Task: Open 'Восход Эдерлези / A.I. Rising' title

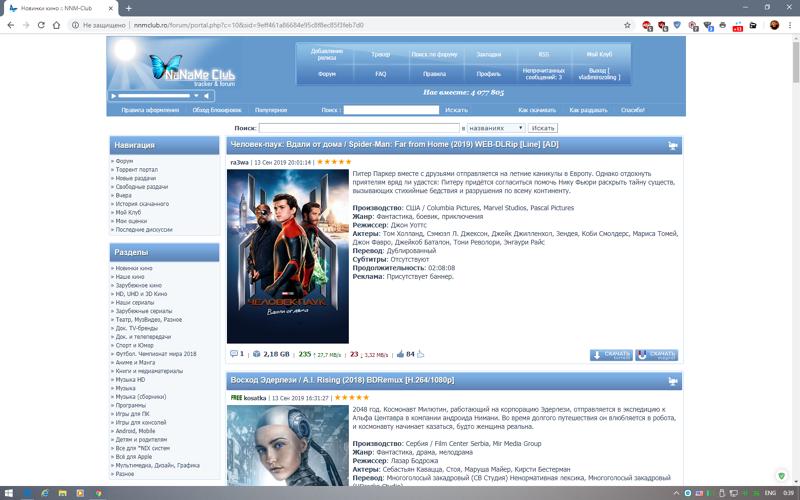Action: [342, 381]
